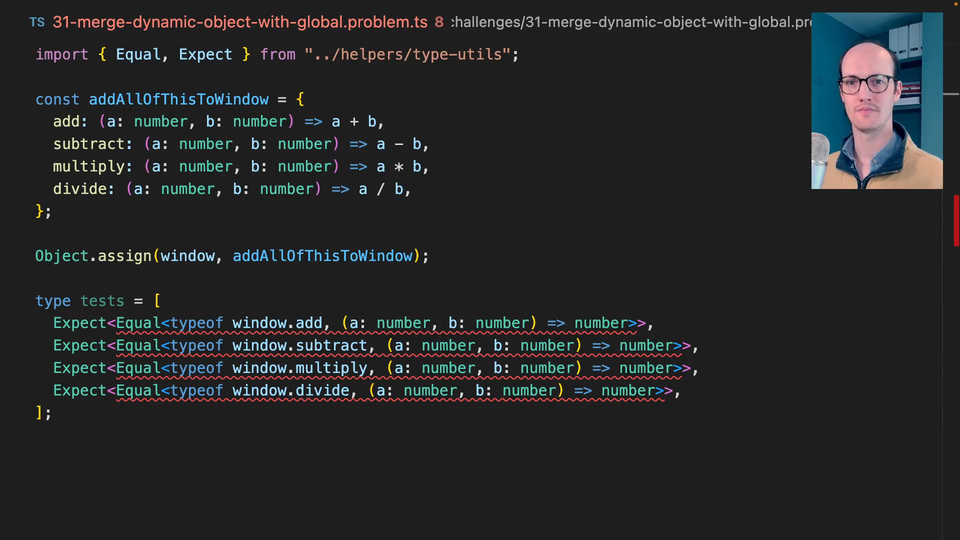Viewport: 960px width, 540px height.
Task: Click the tests type alias name
Action: pos(102,301)
